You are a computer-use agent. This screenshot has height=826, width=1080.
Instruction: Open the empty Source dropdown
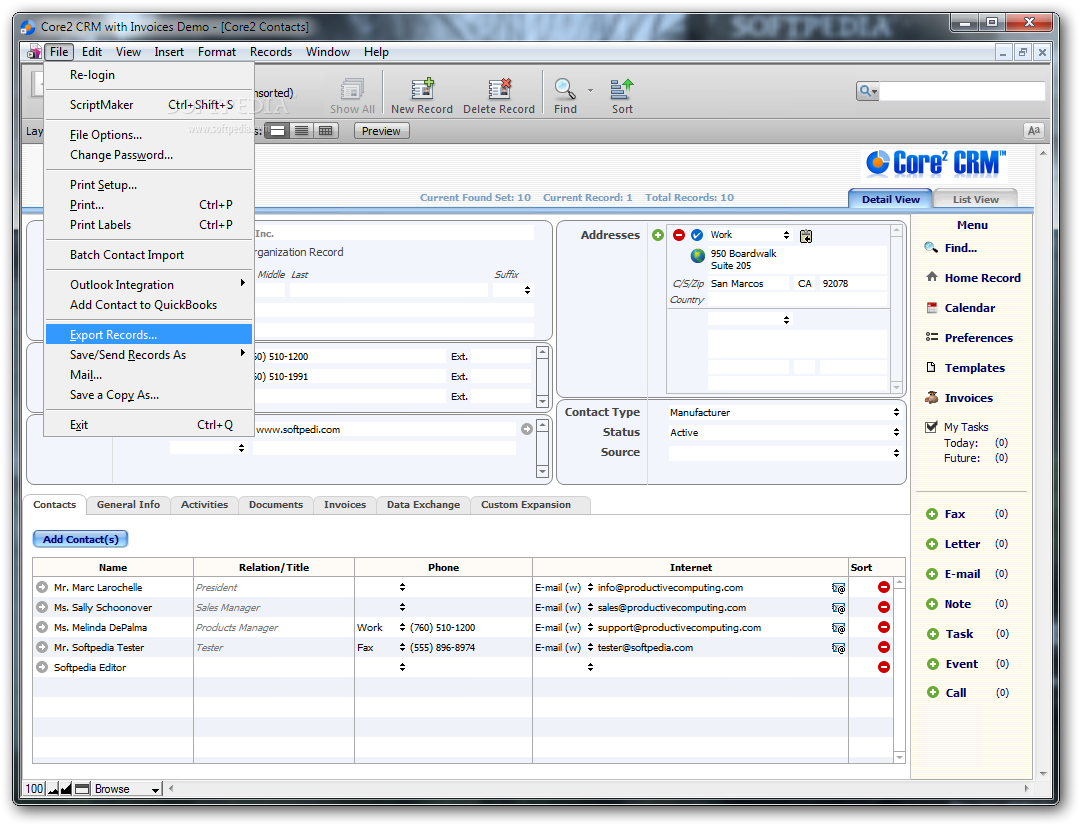pyautogui.click(x=896, y=453)
